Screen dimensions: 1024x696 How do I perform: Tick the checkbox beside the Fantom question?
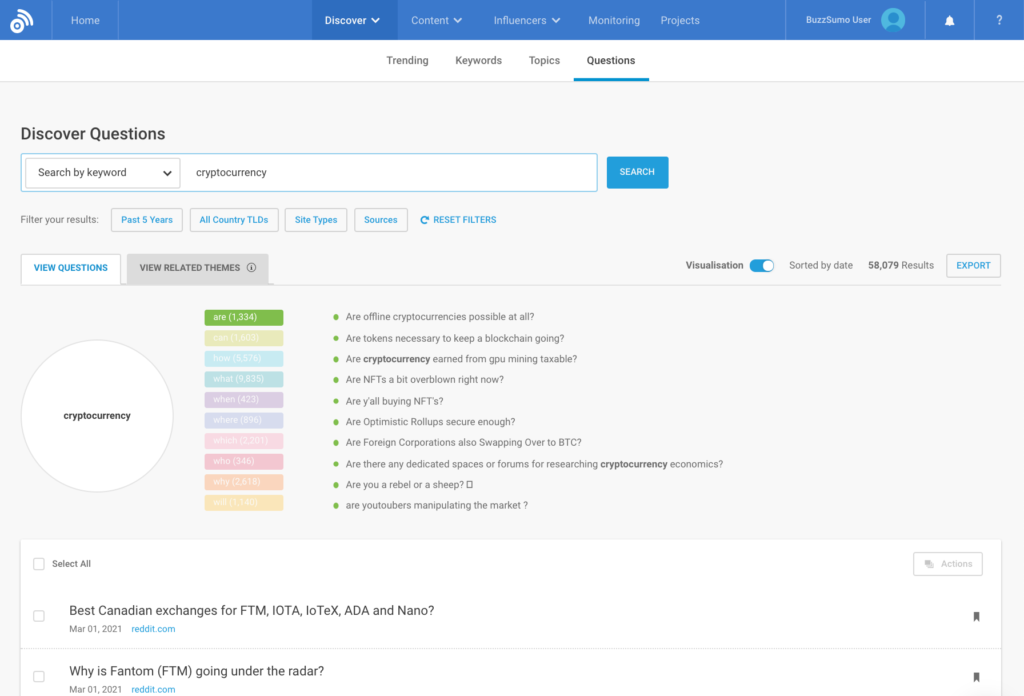[x=38, y=676]
